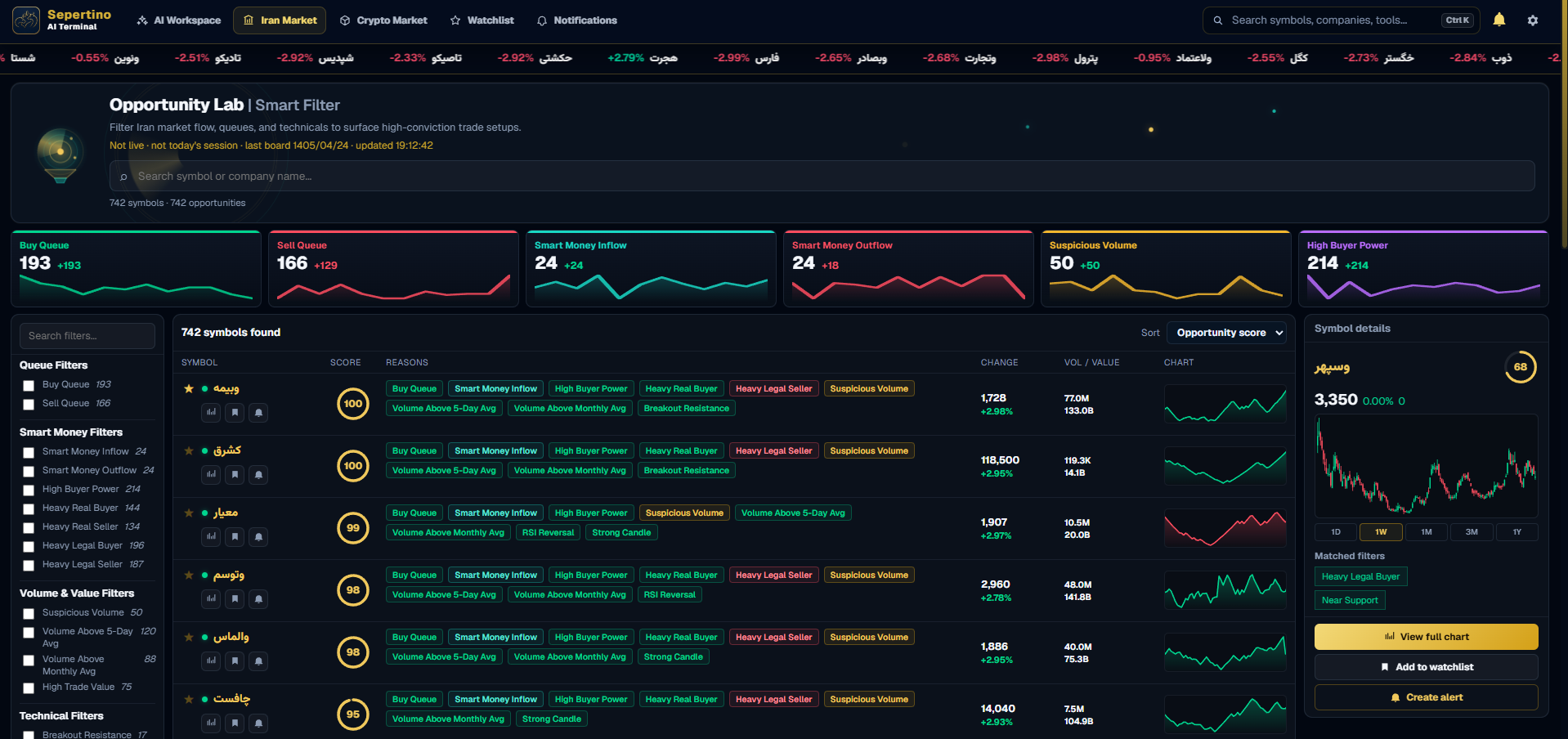Select the Iran Market tab
The image size is (1568, 739).
click(x=280, y=20)
